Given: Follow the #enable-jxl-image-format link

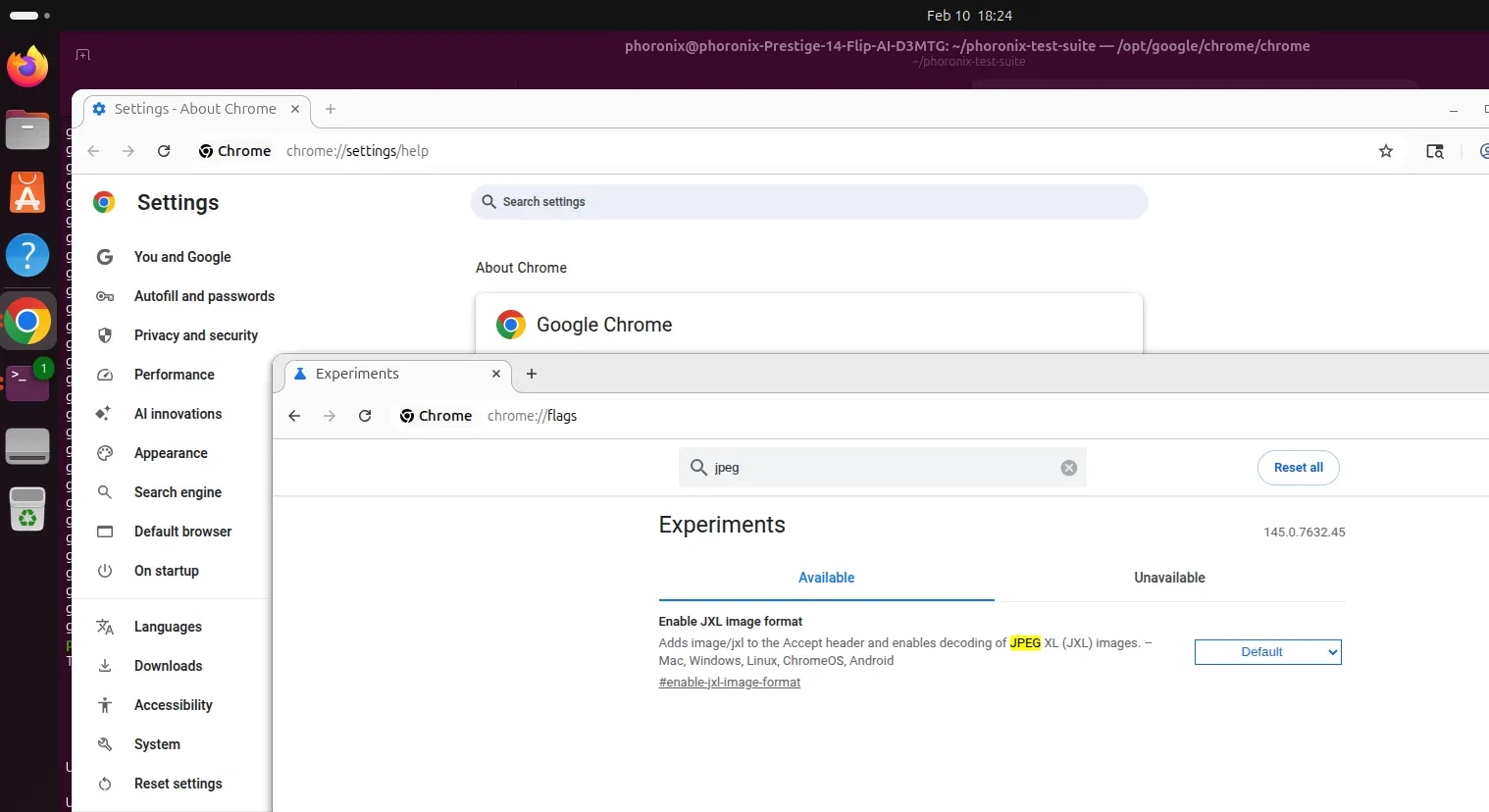Looking at the screenshot, I should [730, 683].
